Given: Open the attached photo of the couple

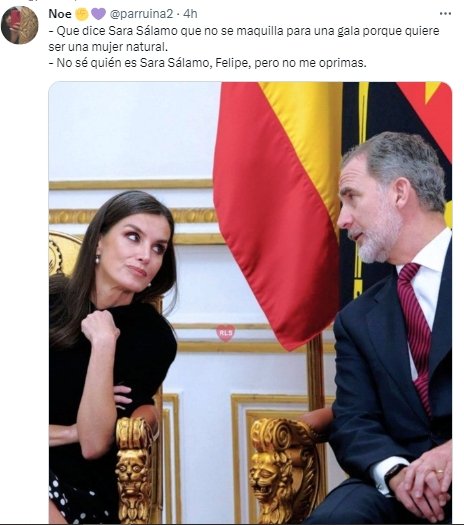Looking at the screenshot, I should coord(250,302).
